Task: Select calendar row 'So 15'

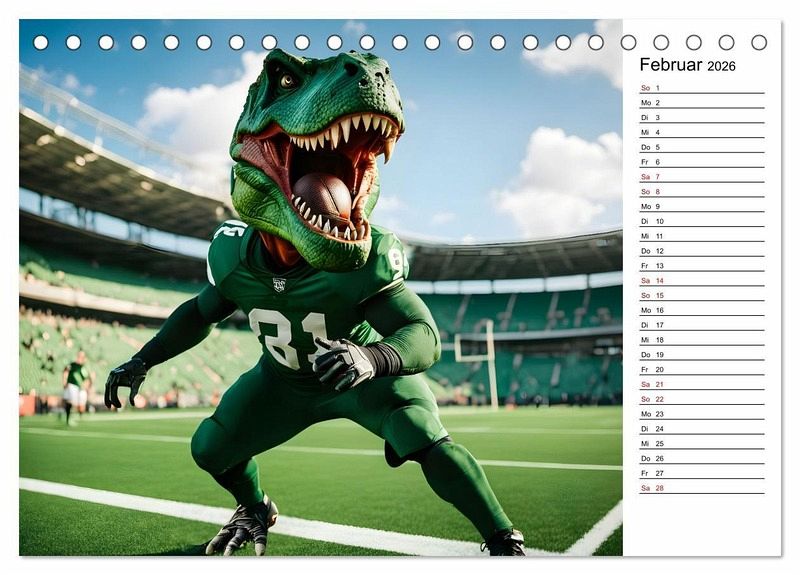Action: (x=702, y=295)
